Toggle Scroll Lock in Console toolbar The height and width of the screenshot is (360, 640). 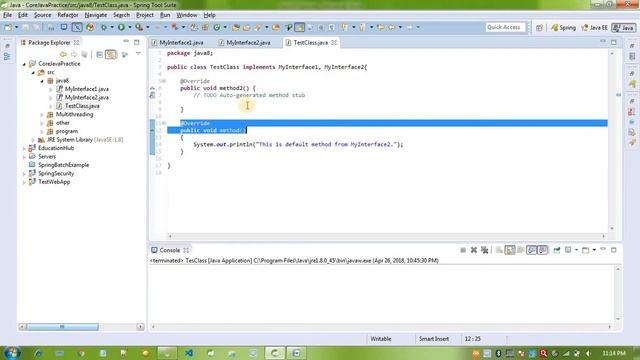pos(510,250)
